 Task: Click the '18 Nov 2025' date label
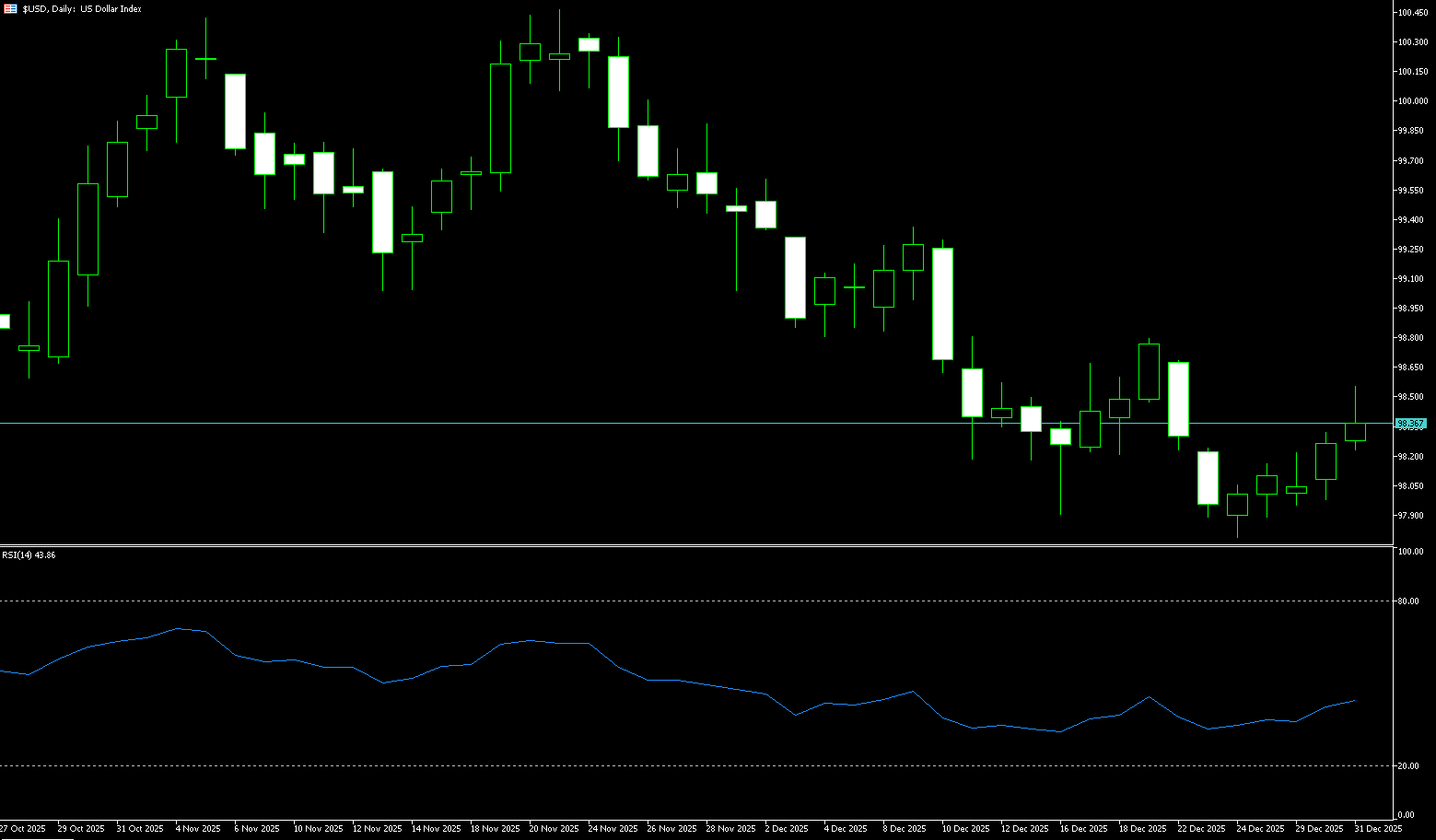coord(494,829)
